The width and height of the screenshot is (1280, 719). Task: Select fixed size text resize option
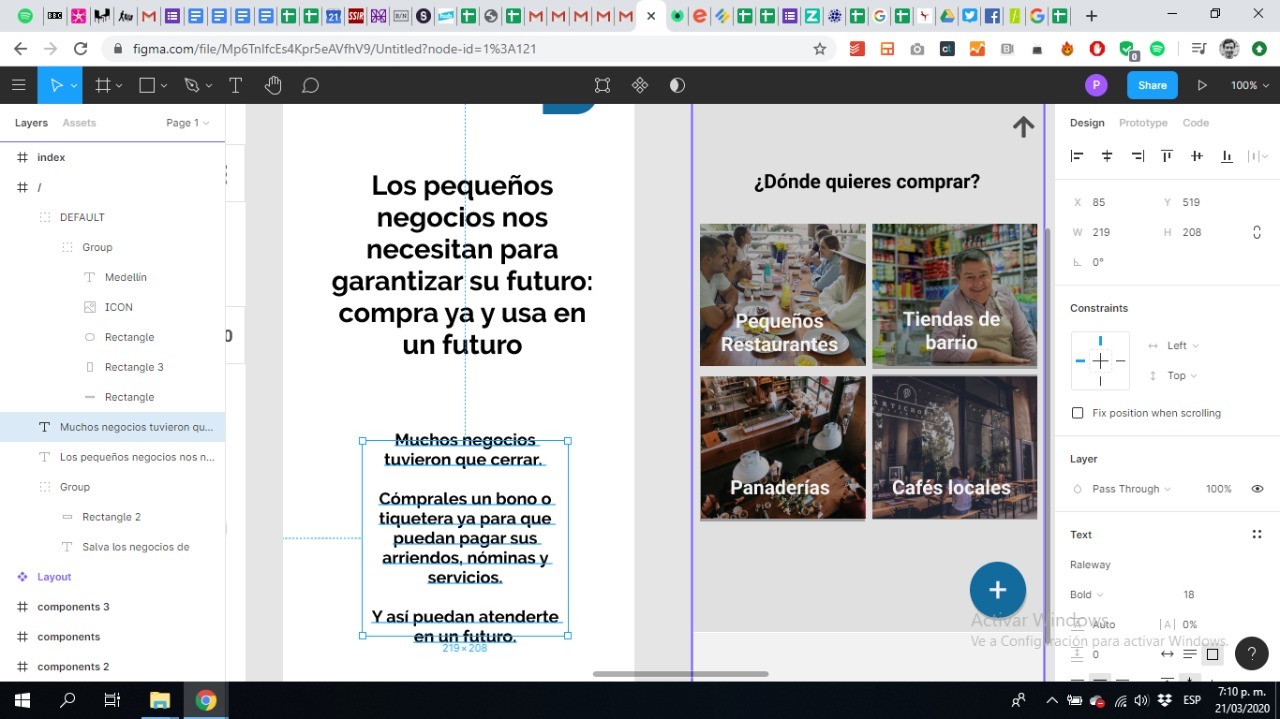[1212, 654]
